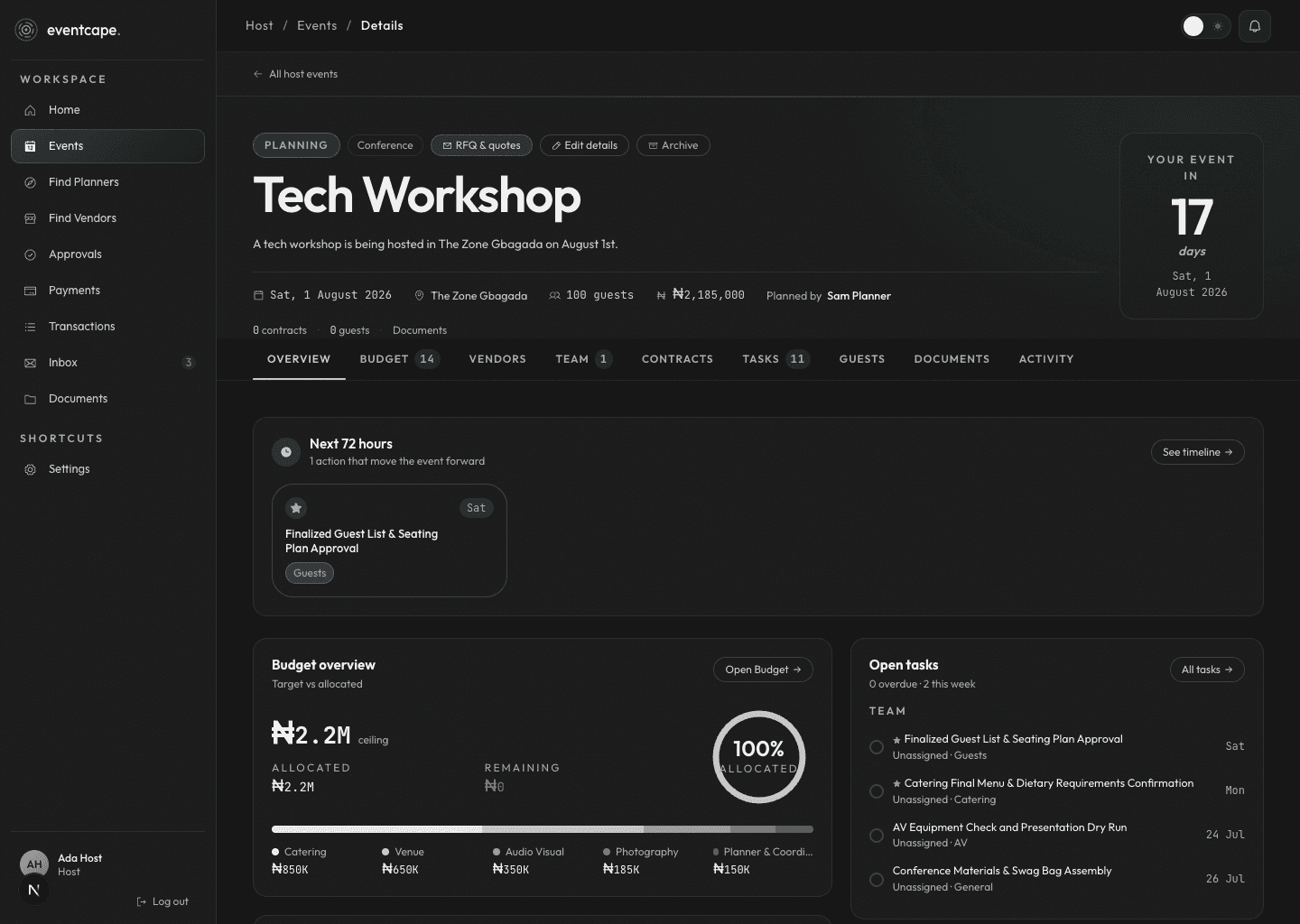Image resolution: width=1300 pixels, height=924 pixels.
Task: Click the Planning status badge
Action: (x=296, y=145)
